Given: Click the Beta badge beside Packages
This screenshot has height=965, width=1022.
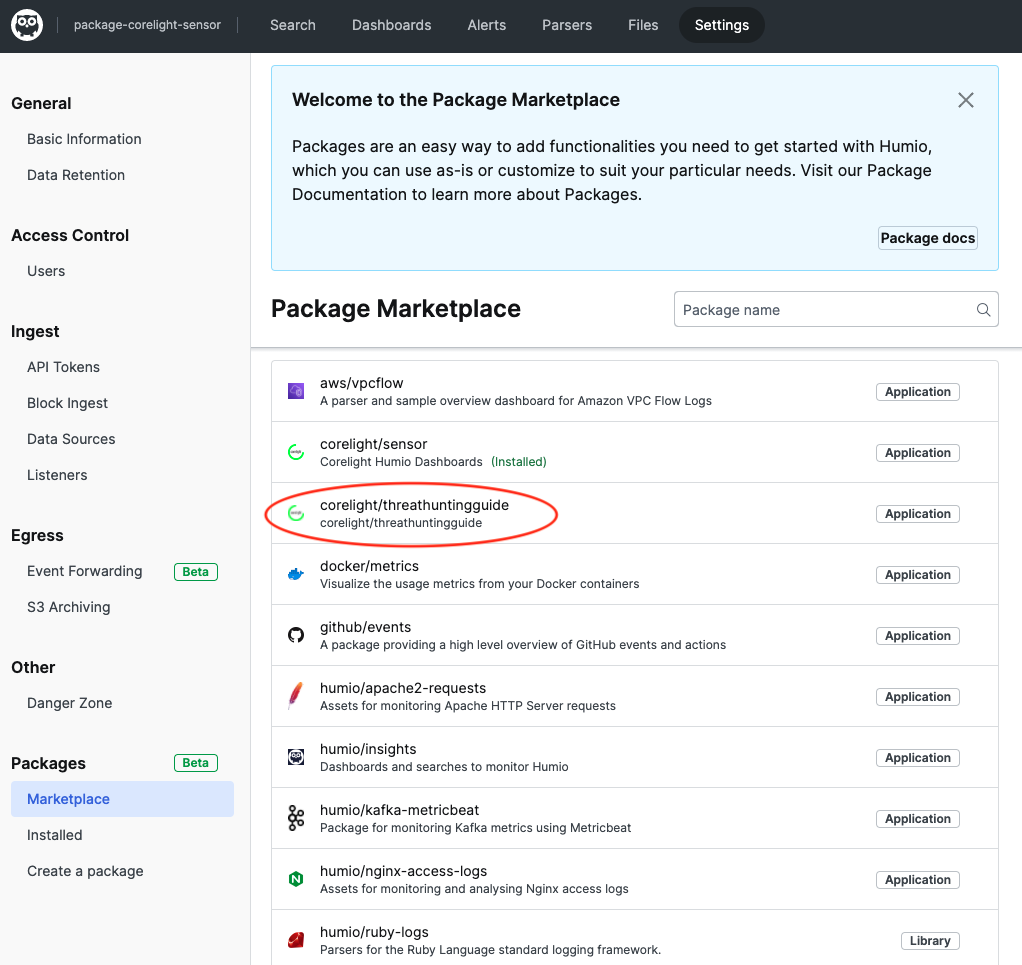Looking at the screenshot, I should [x=196, y=763].
